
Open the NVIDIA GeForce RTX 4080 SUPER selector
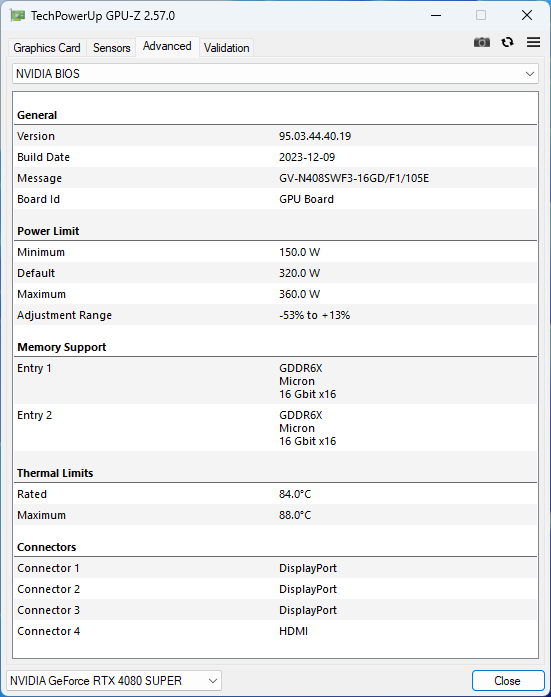[114, 681]
